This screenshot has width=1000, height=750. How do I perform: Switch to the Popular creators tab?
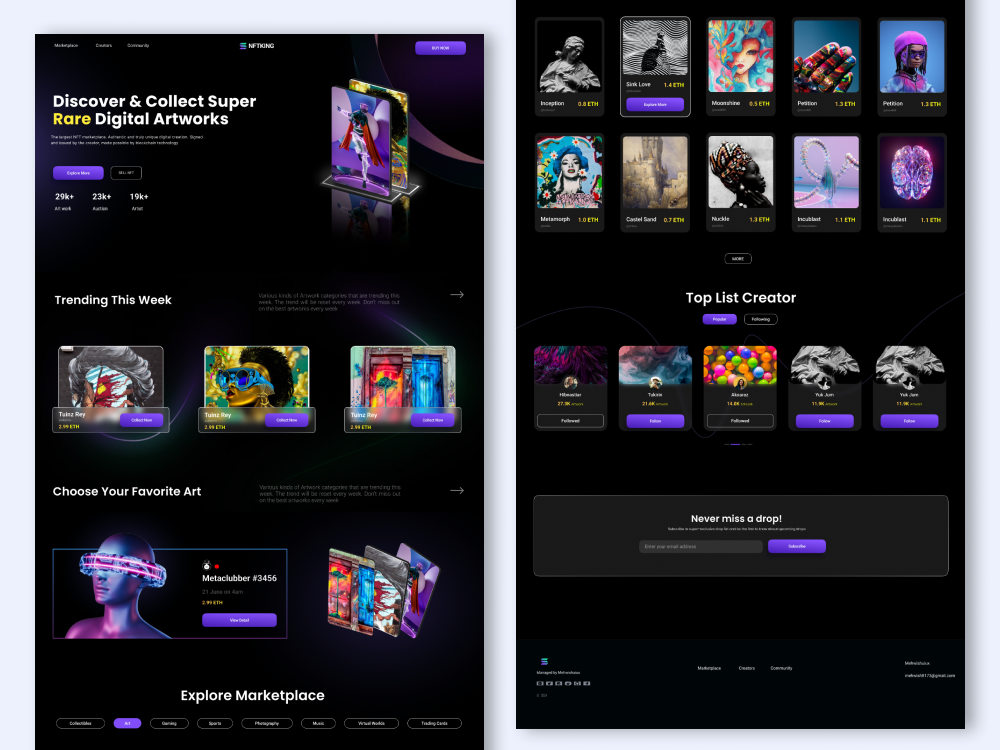tap(719, 319)
